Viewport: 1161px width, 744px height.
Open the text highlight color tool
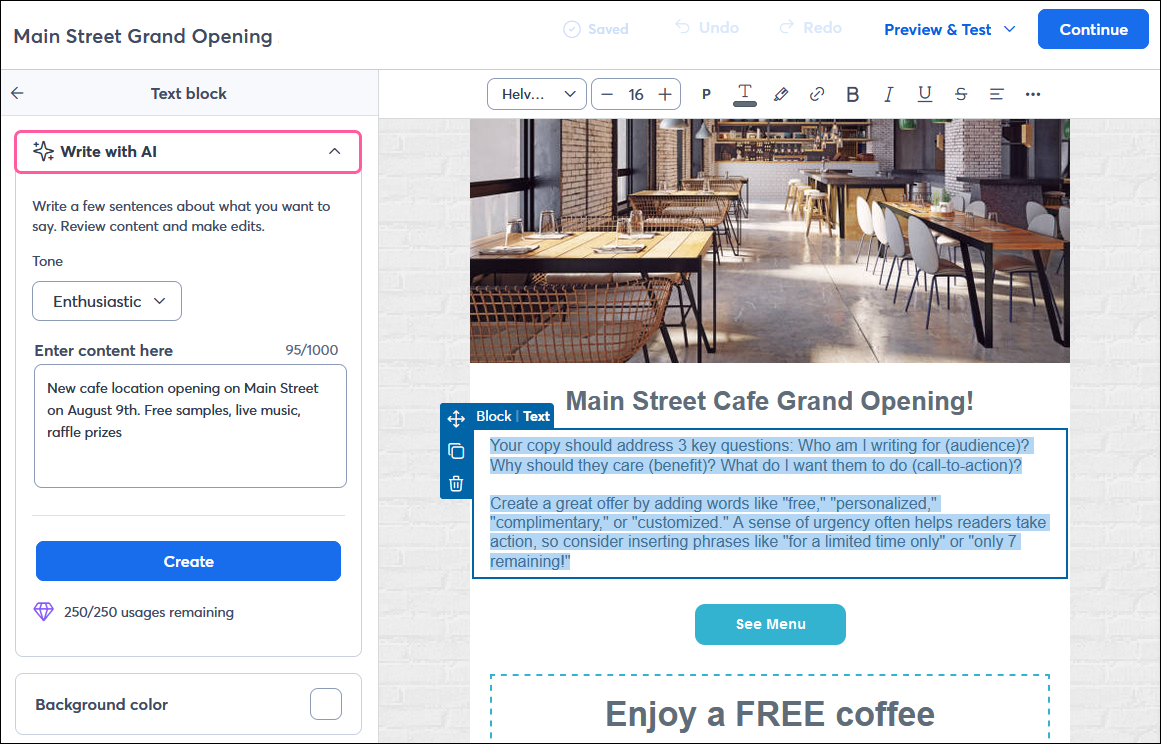pyautogui.click(x=781, y=93)
